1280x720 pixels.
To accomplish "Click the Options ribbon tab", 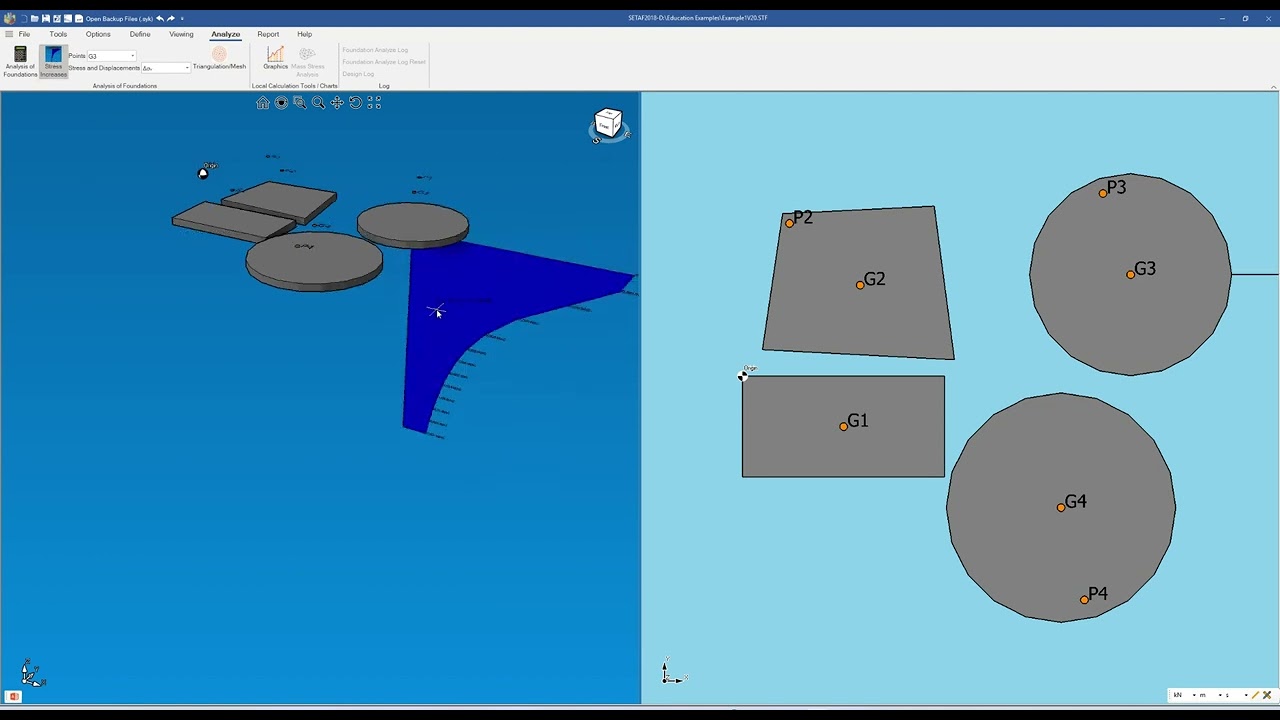I will click(x=98, y=34).
